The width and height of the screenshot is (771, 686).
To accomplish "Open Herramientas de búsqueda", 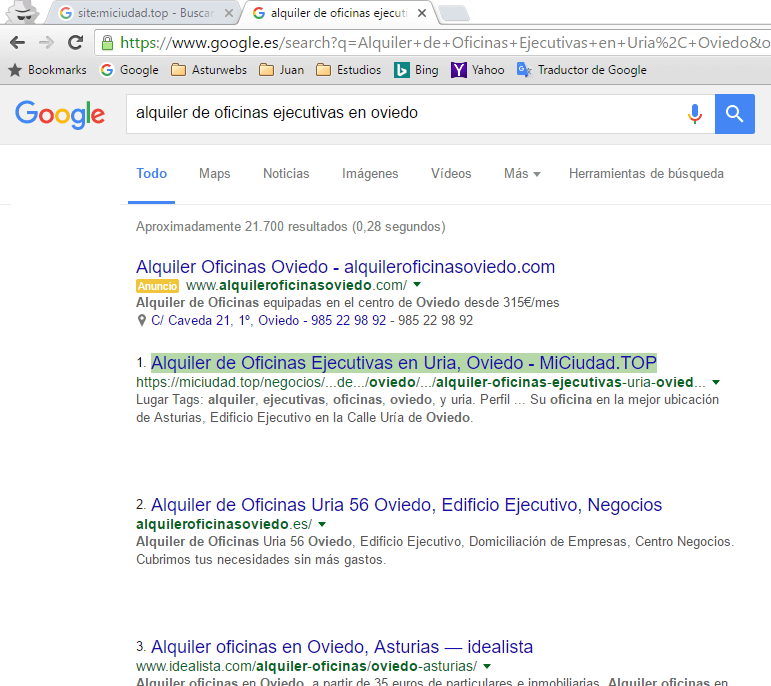I will [646, 174].
